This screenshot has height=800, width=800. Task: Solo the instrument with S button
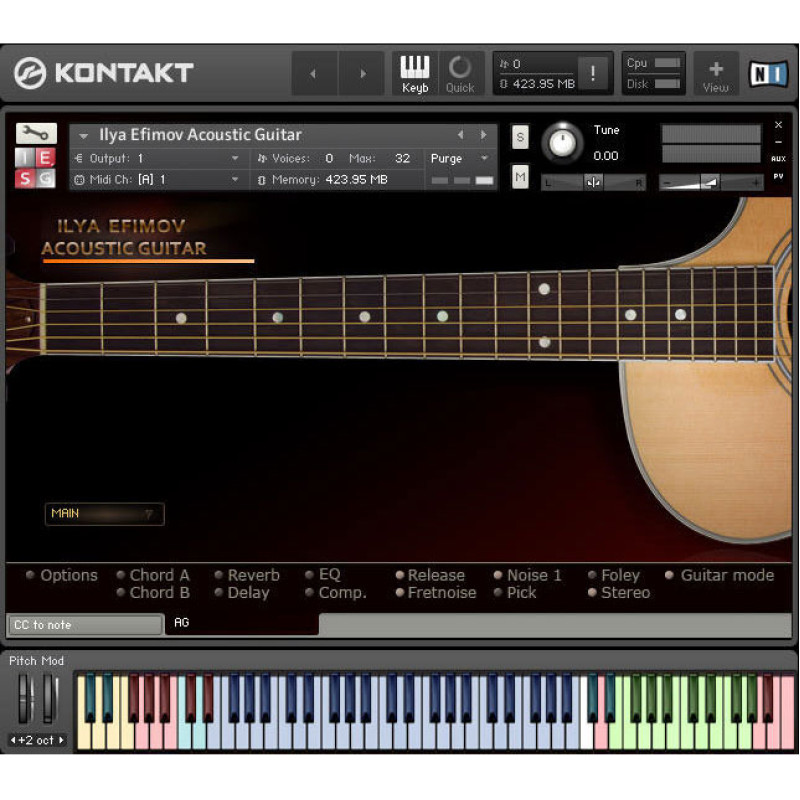520,137
